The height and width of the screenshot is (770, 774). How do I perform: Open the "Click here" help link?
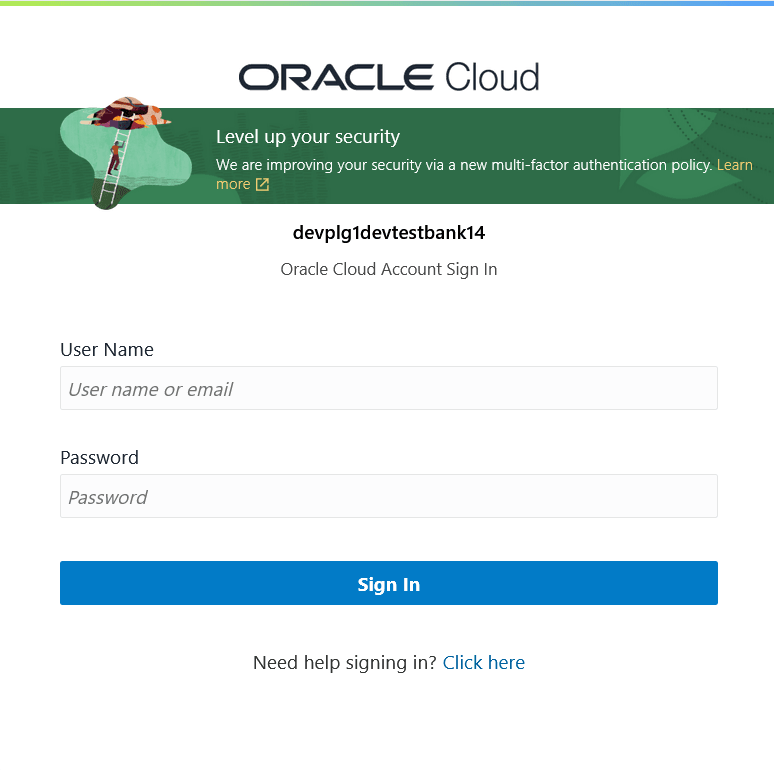(x=484, y=663)
